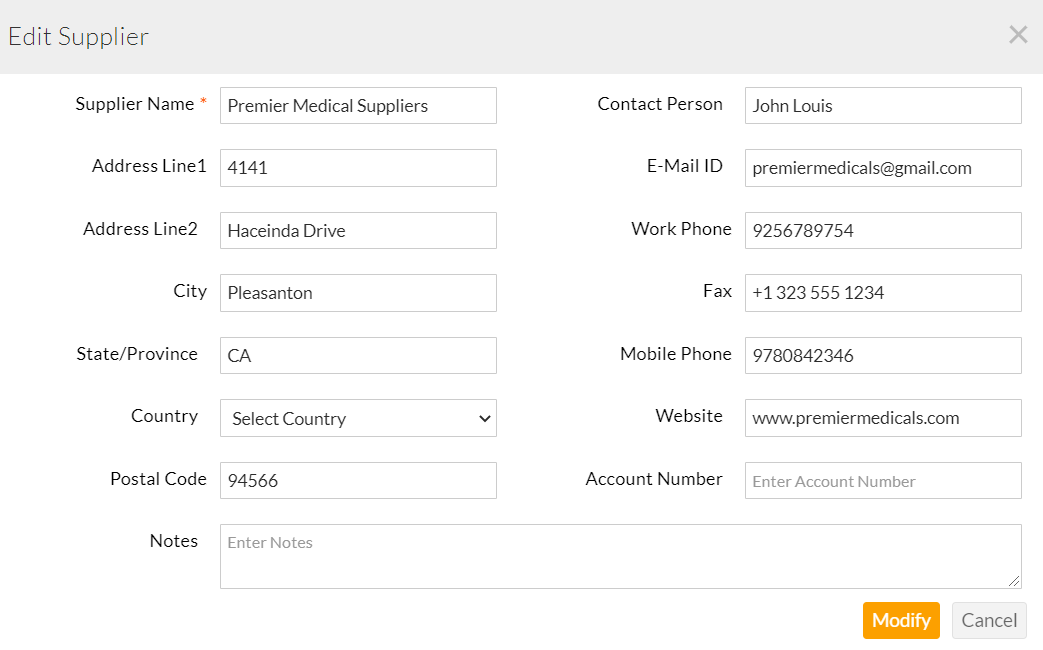Screen dimensions: 1043x650
Task: Click the E-Mail ID field
Action: pos(882,167)
